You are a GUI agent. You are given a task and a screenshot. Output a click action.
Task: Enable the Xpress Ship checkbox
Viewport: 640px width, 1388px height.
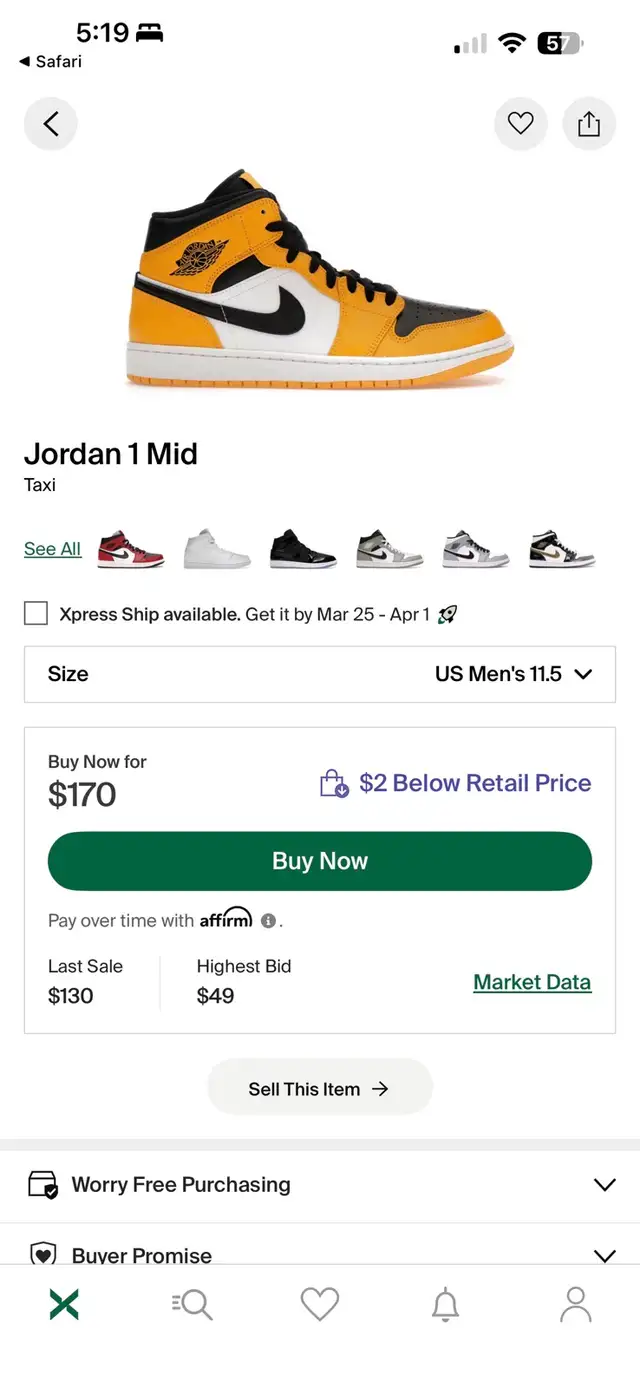[x=36, y=614]
